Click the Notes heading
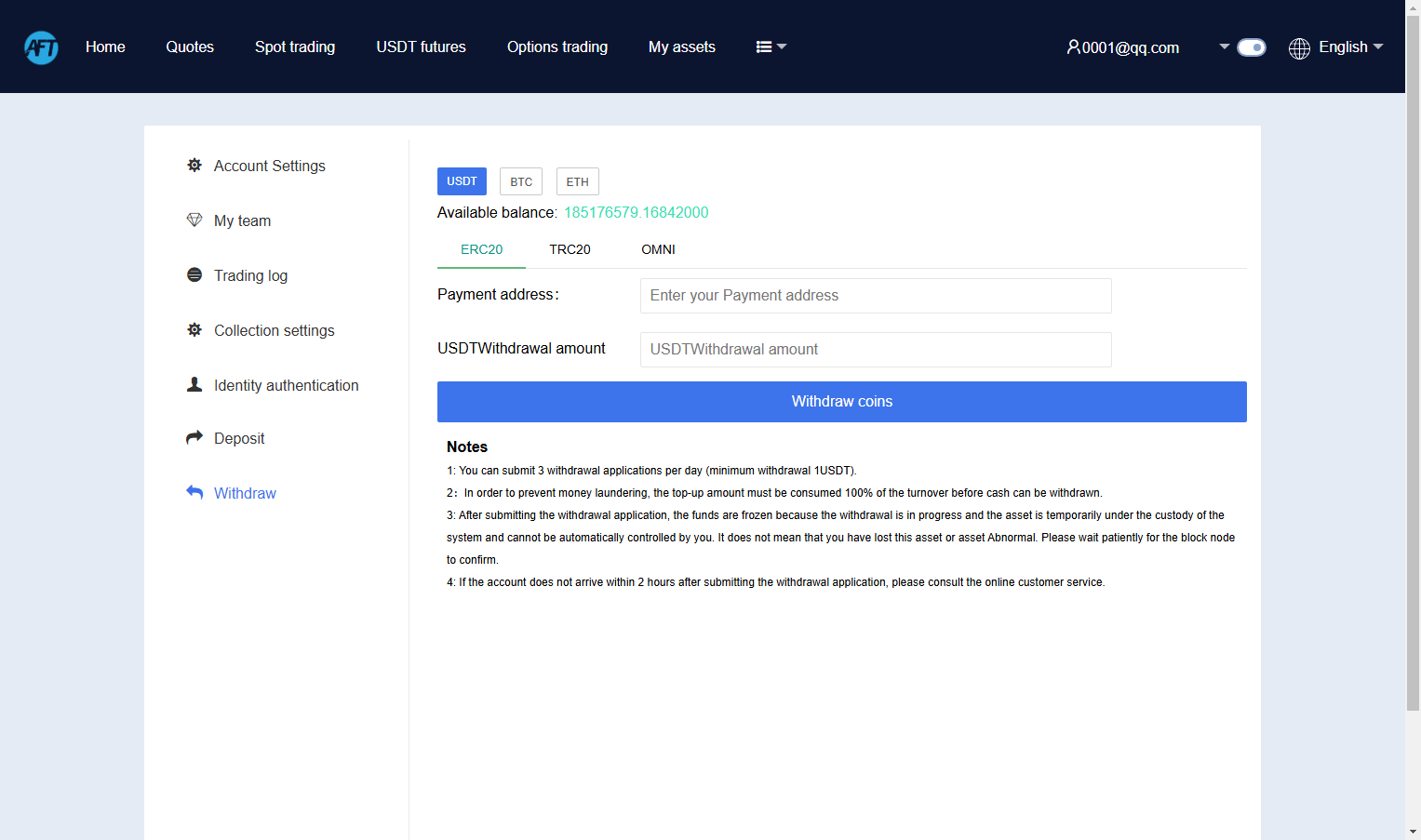1421x840 pixels. coord(467,447)
